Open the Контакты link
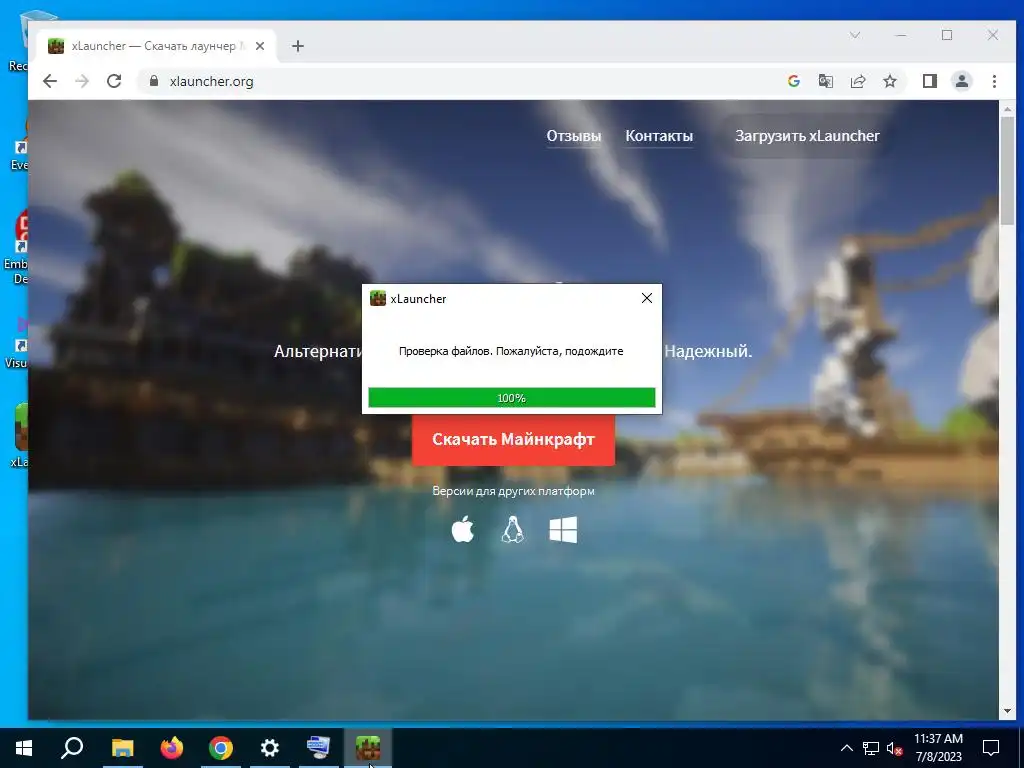Screen dimensions: 1024x768 tap(659, 136)
